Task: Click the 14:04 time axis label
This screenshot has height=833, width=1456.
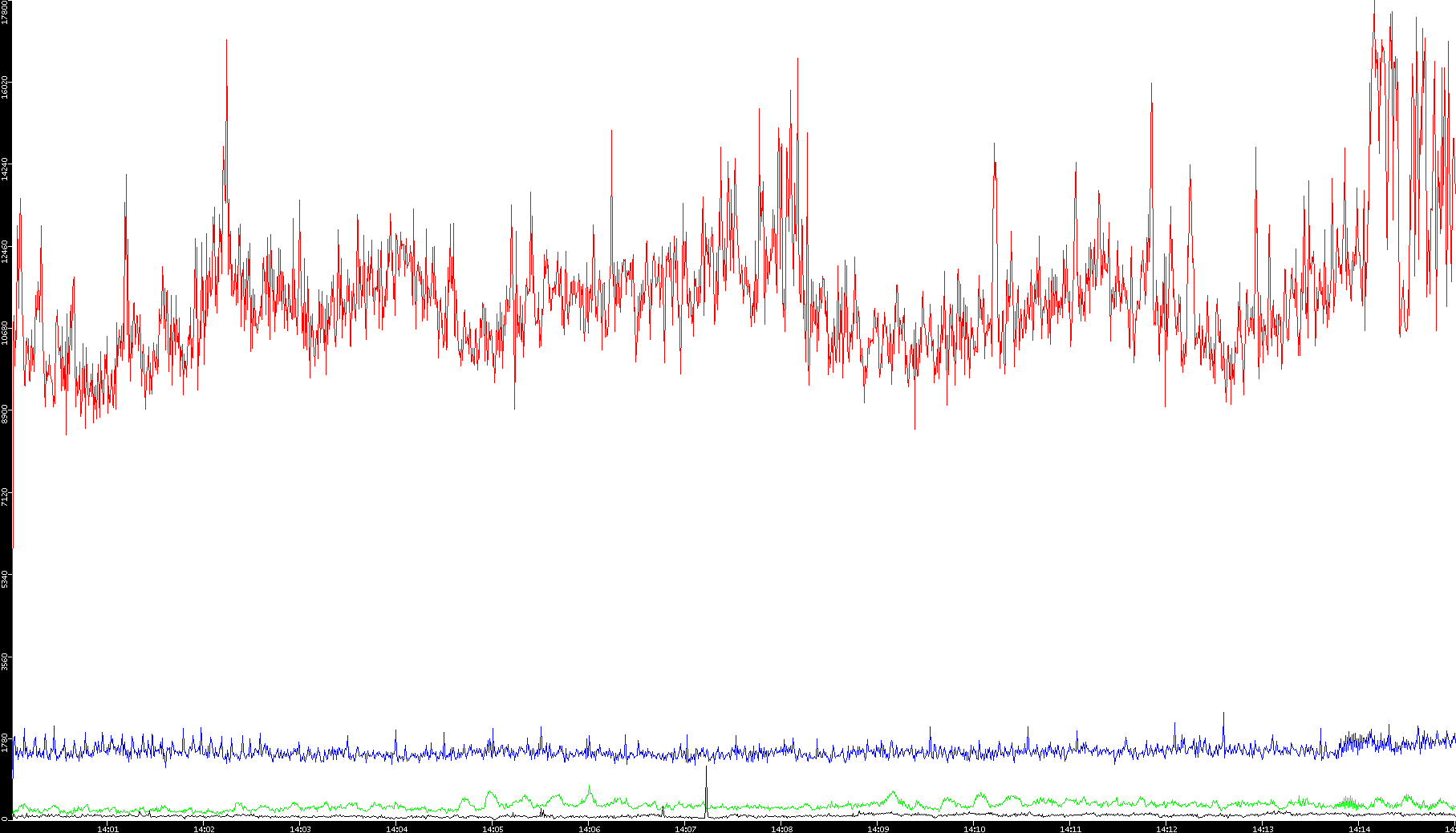Action: click(396, 829)
